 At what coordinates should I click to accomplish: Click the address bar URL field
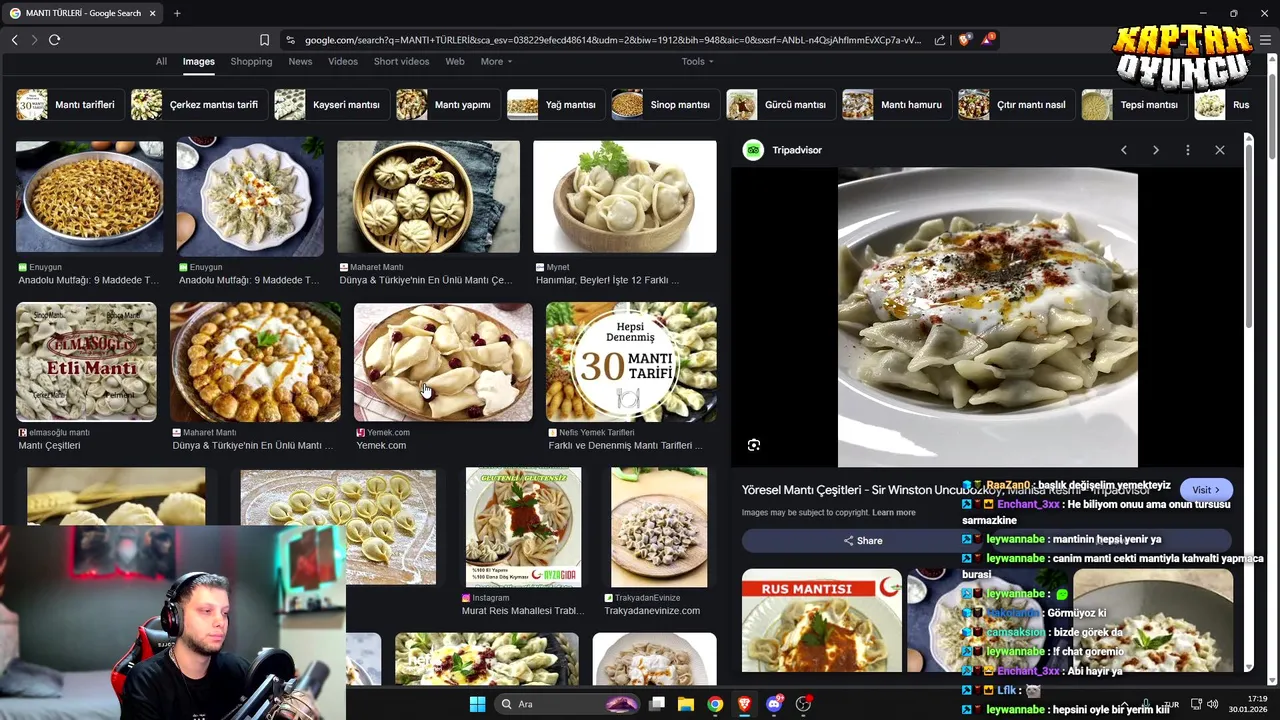(x=610, y=40)
